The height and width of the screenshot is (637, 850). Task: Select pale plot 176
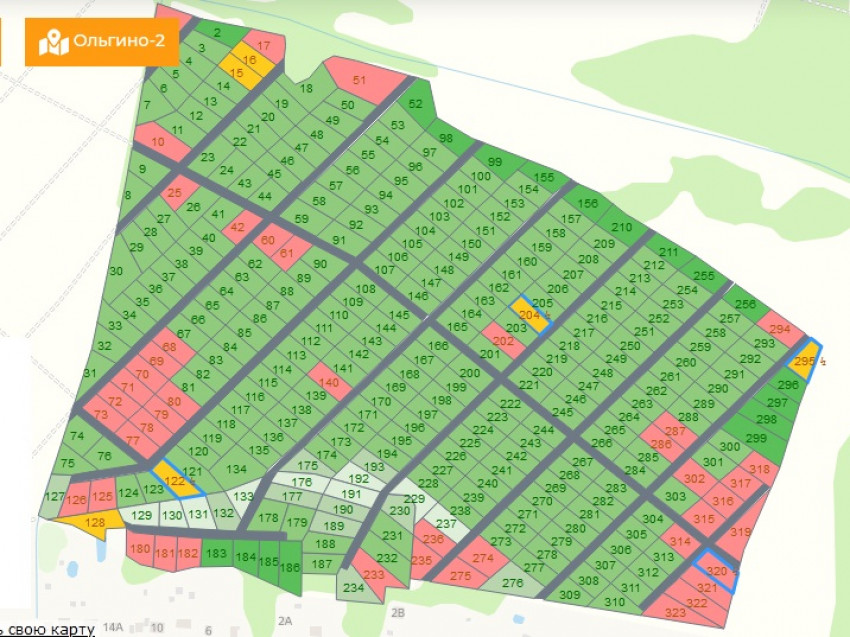[x=300, y=482]
